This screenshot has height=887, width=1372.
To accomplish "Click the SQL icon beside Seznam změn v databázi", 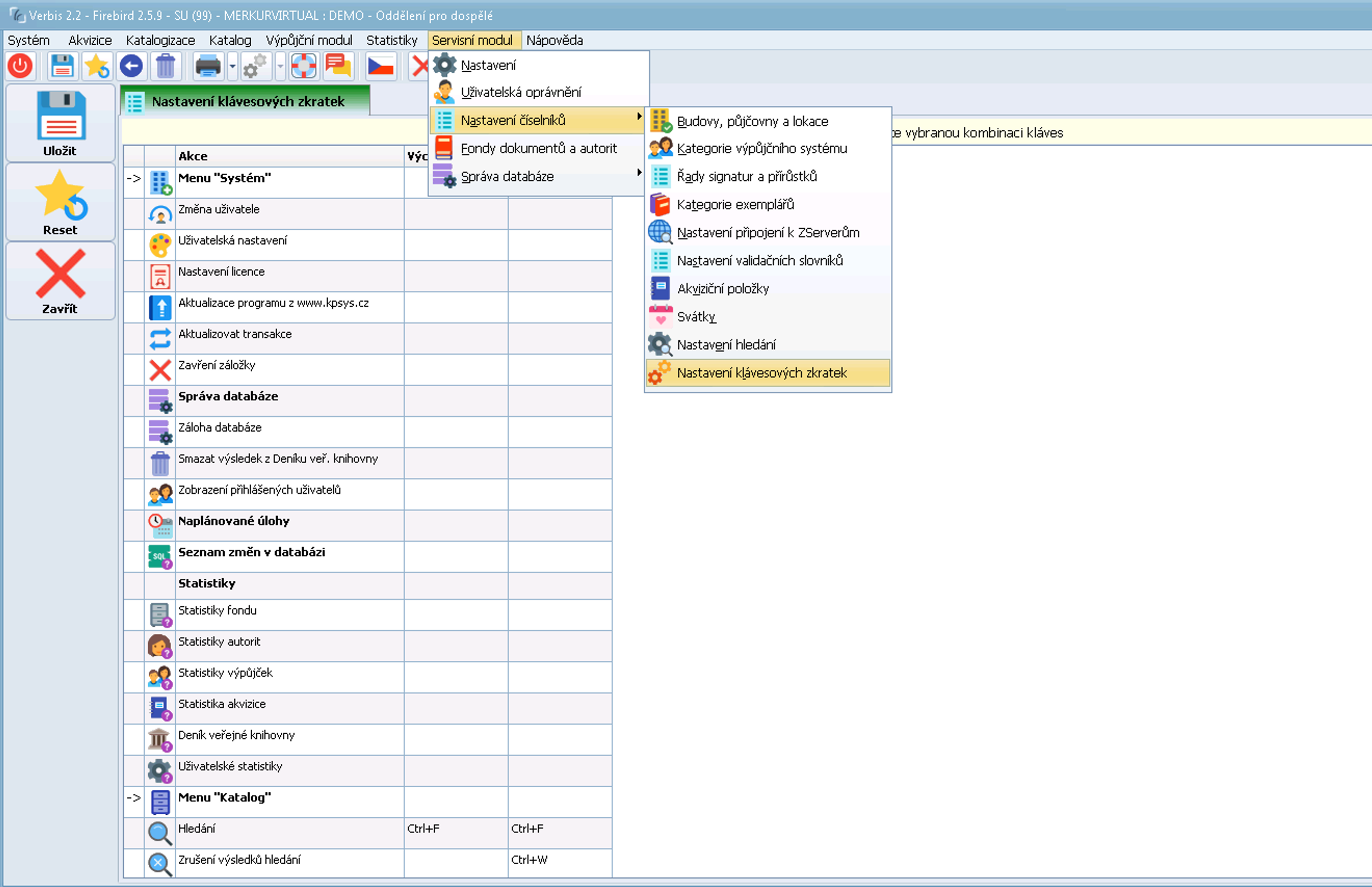I will point(160,557).
